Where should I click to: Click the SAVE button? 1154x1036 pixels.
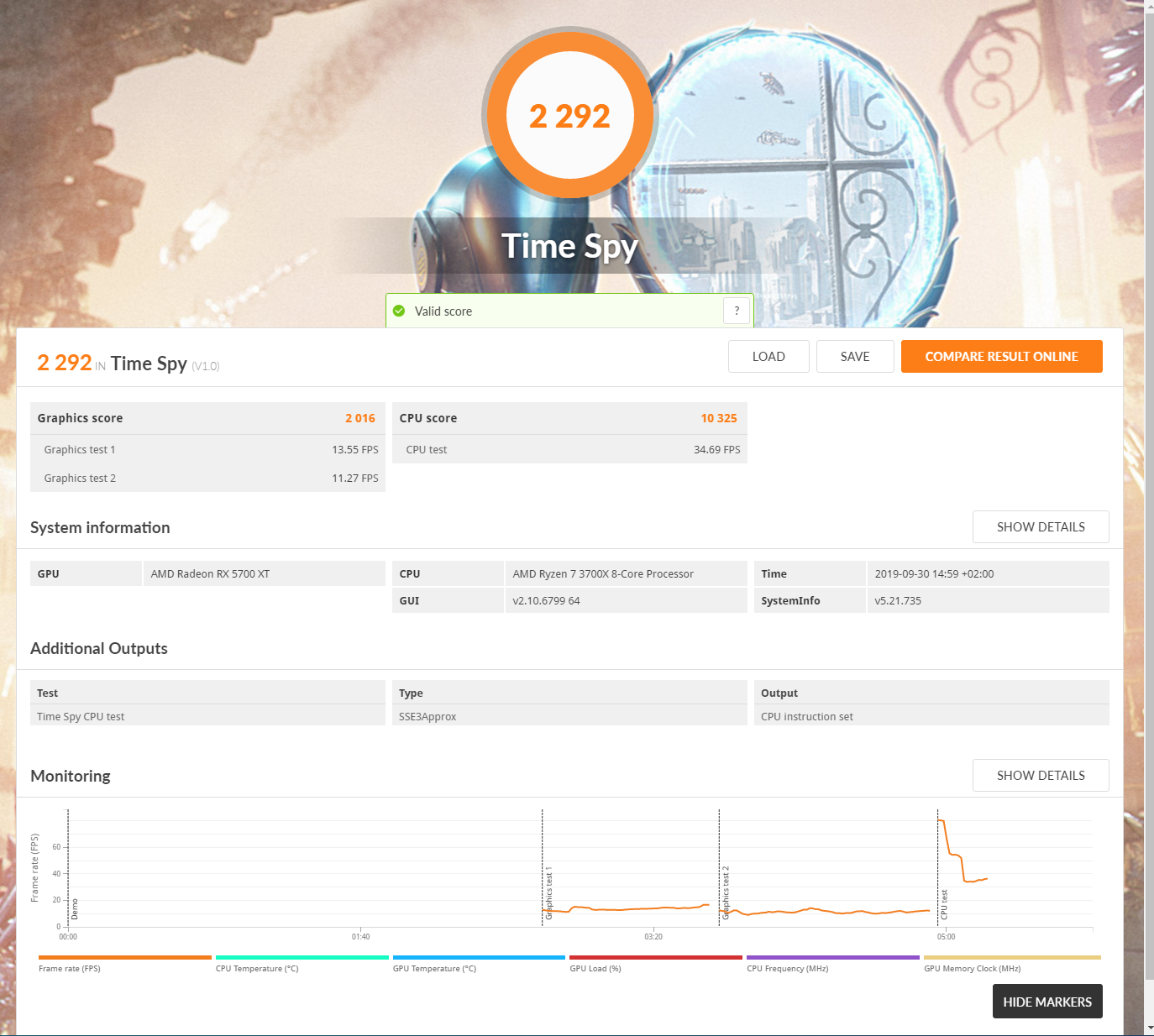pyautogui.click(x=855, y=356)
